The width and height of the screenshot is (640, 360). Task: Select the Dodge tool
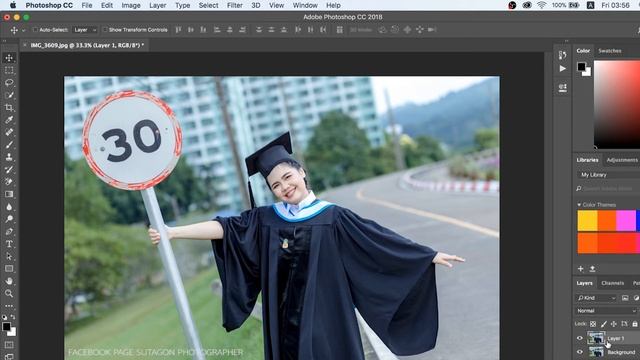point(9,219)
